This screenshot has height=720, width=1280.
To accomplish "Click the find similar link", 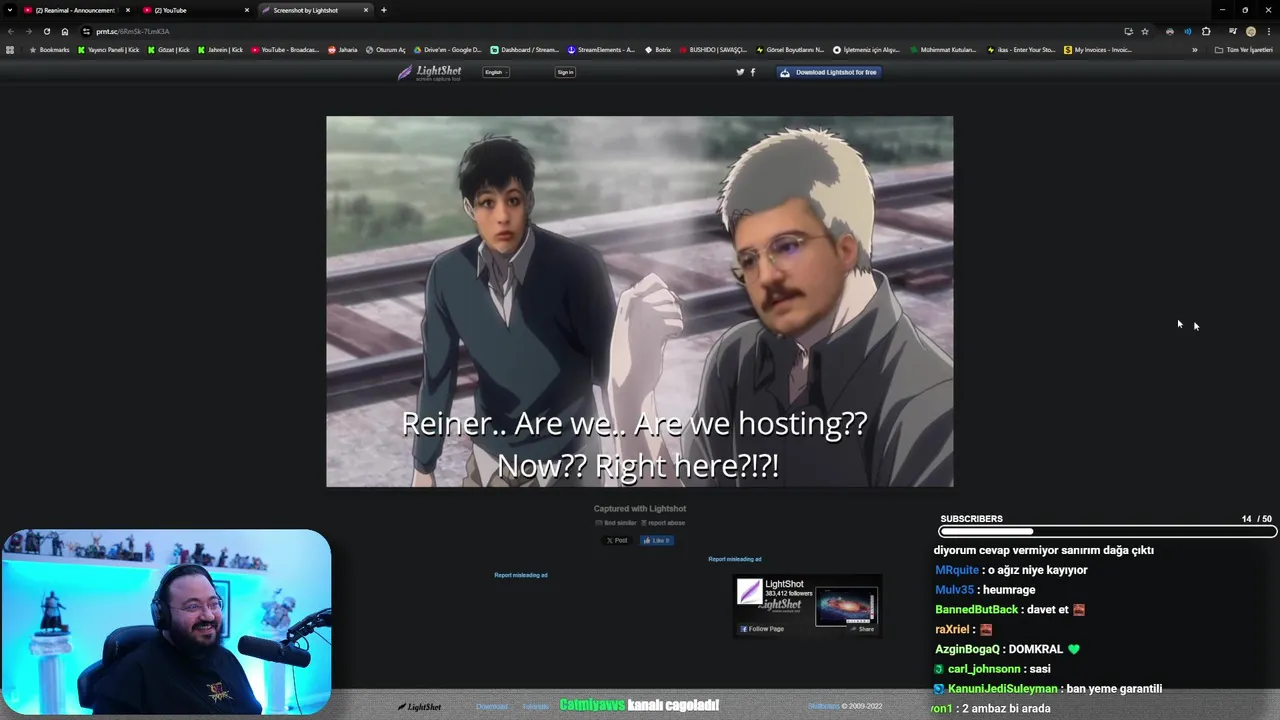I will click(616, 523).
